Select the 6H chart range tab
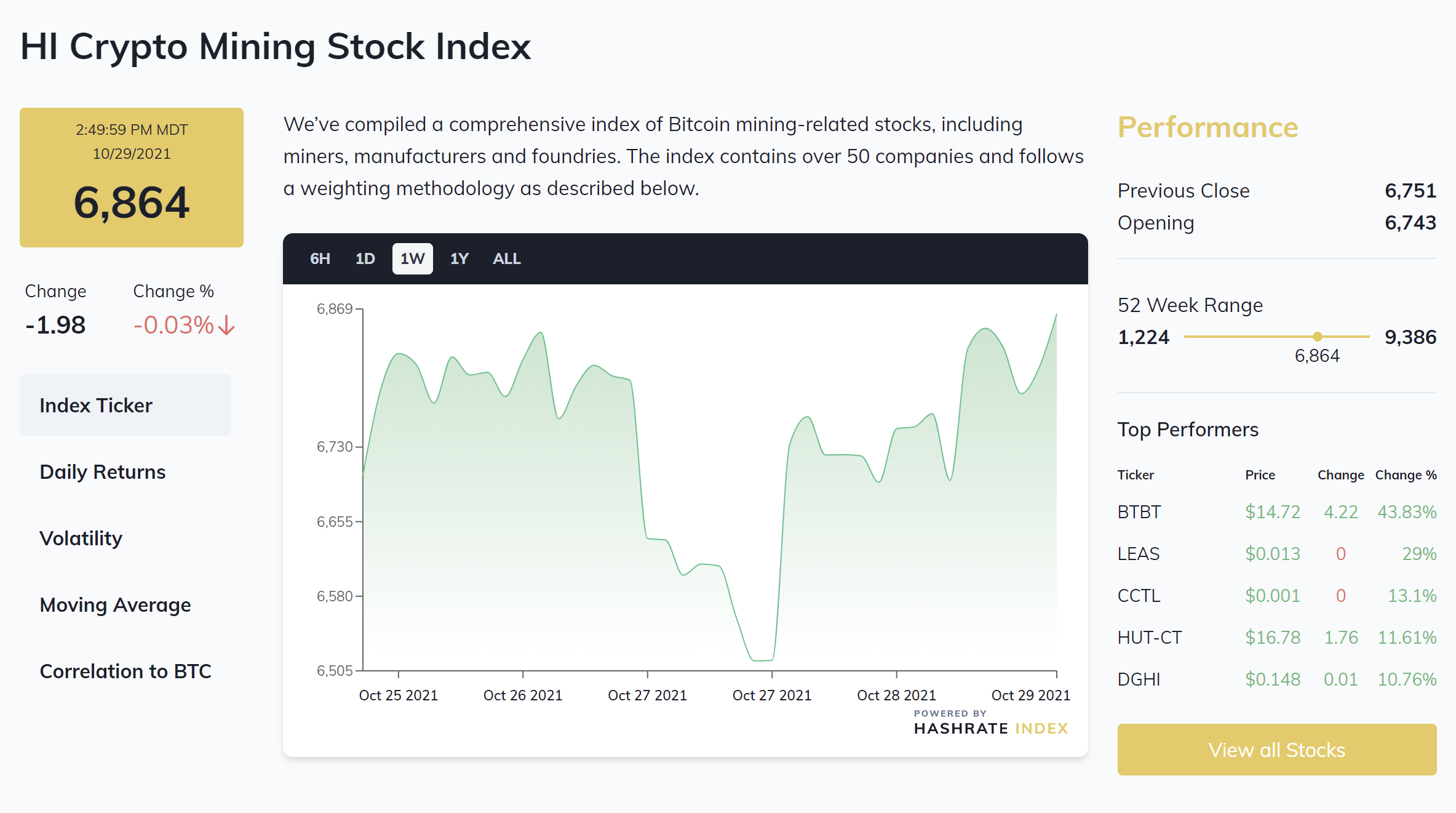The width and height of the screenshot is (1456, 813). [x=320, y=258]
